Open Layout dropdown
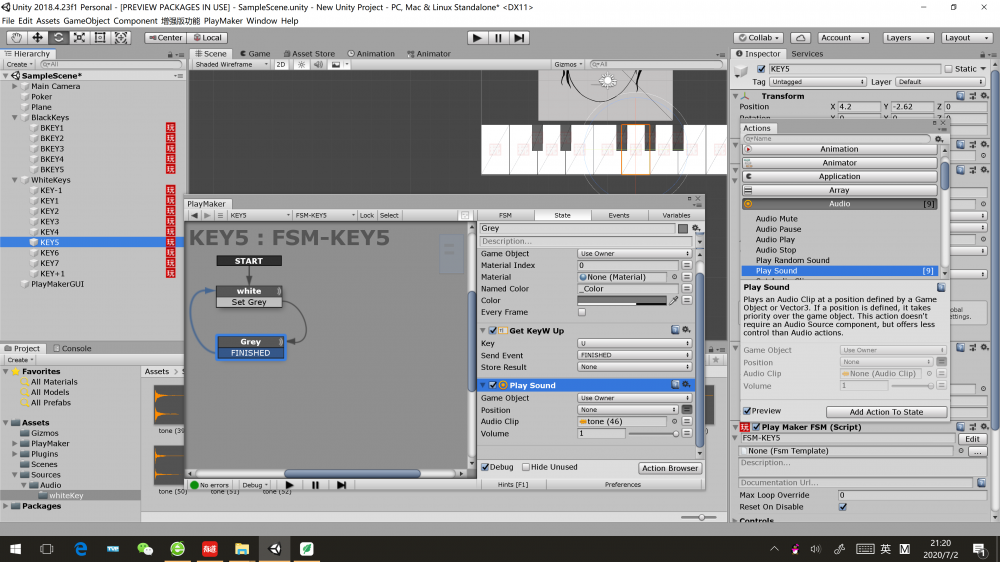 (x=966, y=38)
